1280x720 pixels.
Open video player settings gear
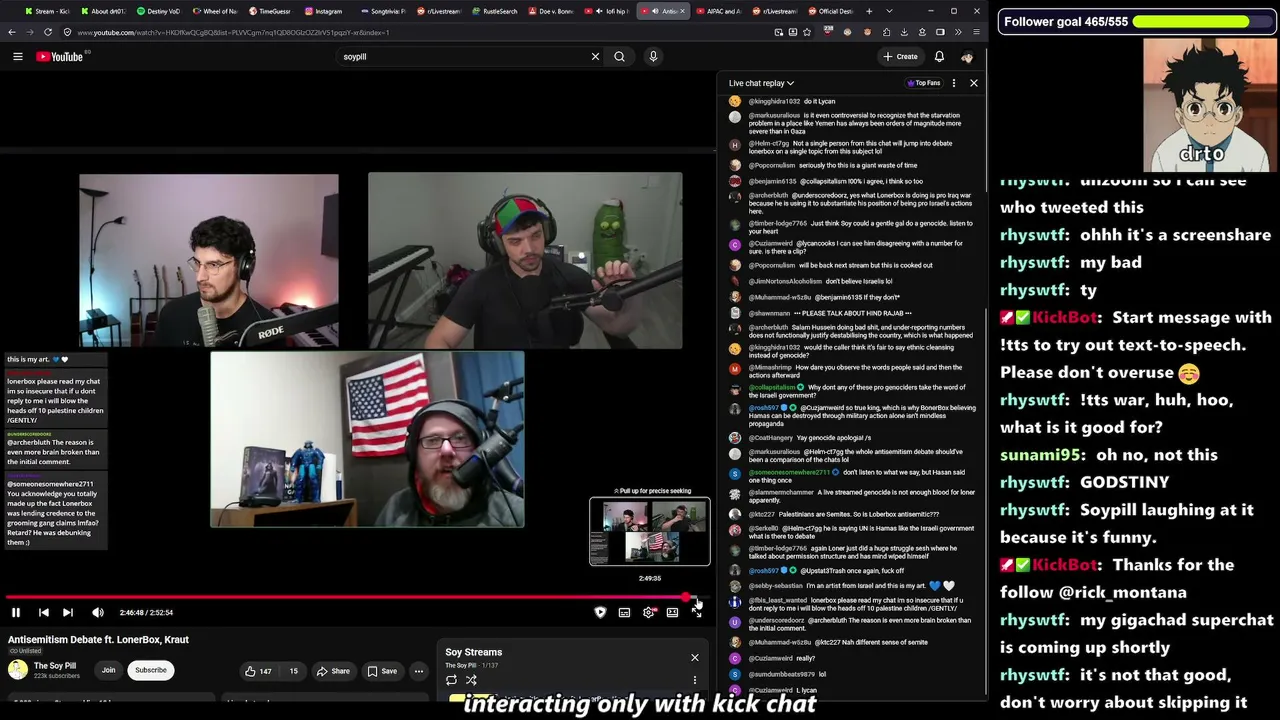point(648,612)
